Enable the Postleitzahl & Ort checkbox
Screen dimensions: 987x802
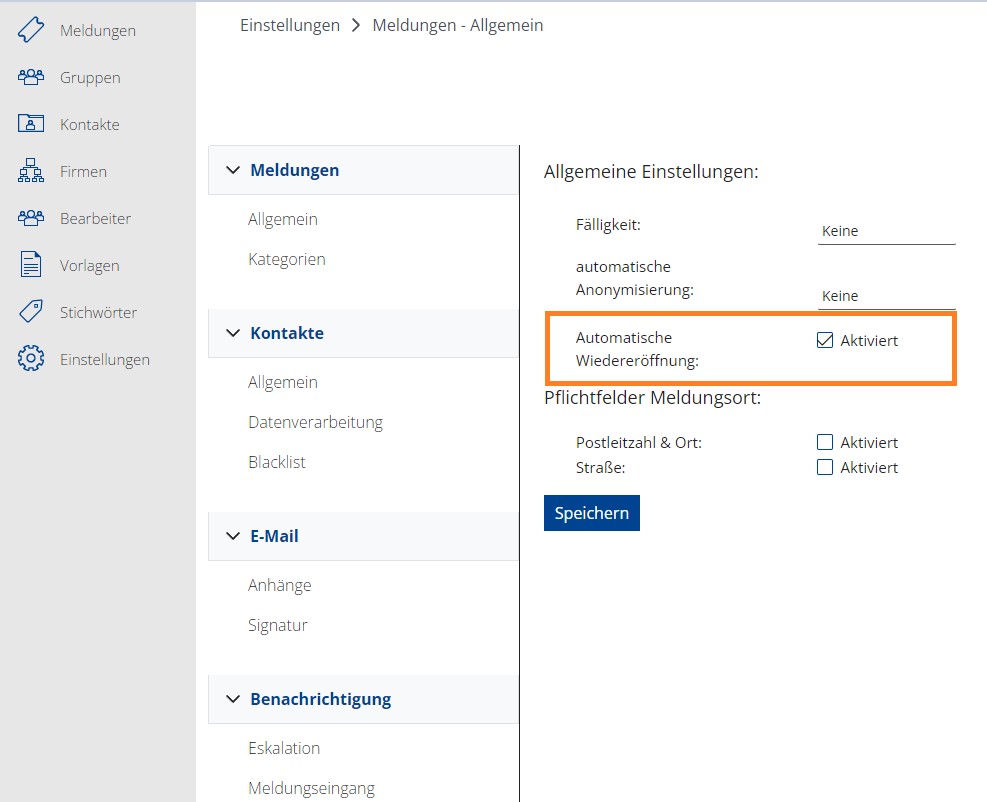tap(825, 443)
